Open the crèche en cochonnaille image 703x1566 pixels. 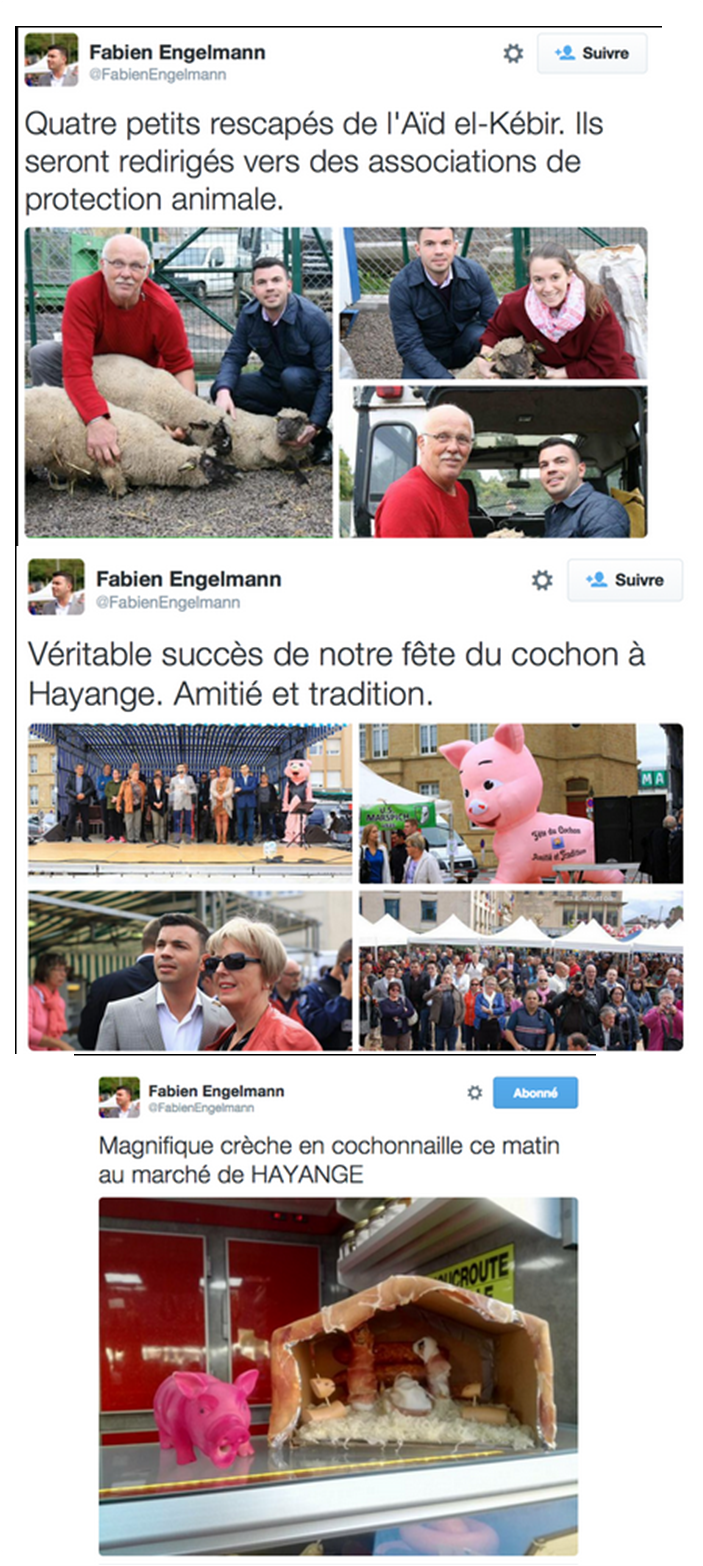pos(338,1375)
